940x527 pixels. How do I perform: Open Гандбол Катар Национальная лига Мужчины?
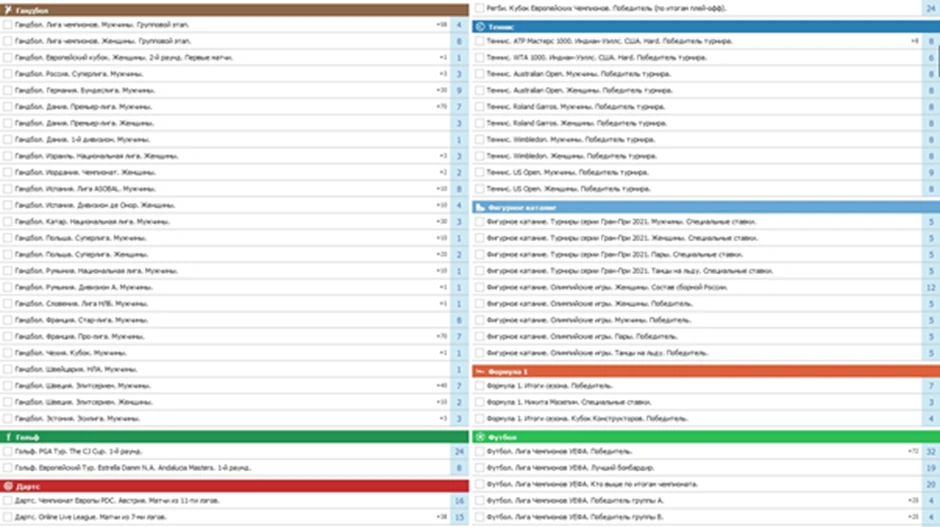coord(92,221)
